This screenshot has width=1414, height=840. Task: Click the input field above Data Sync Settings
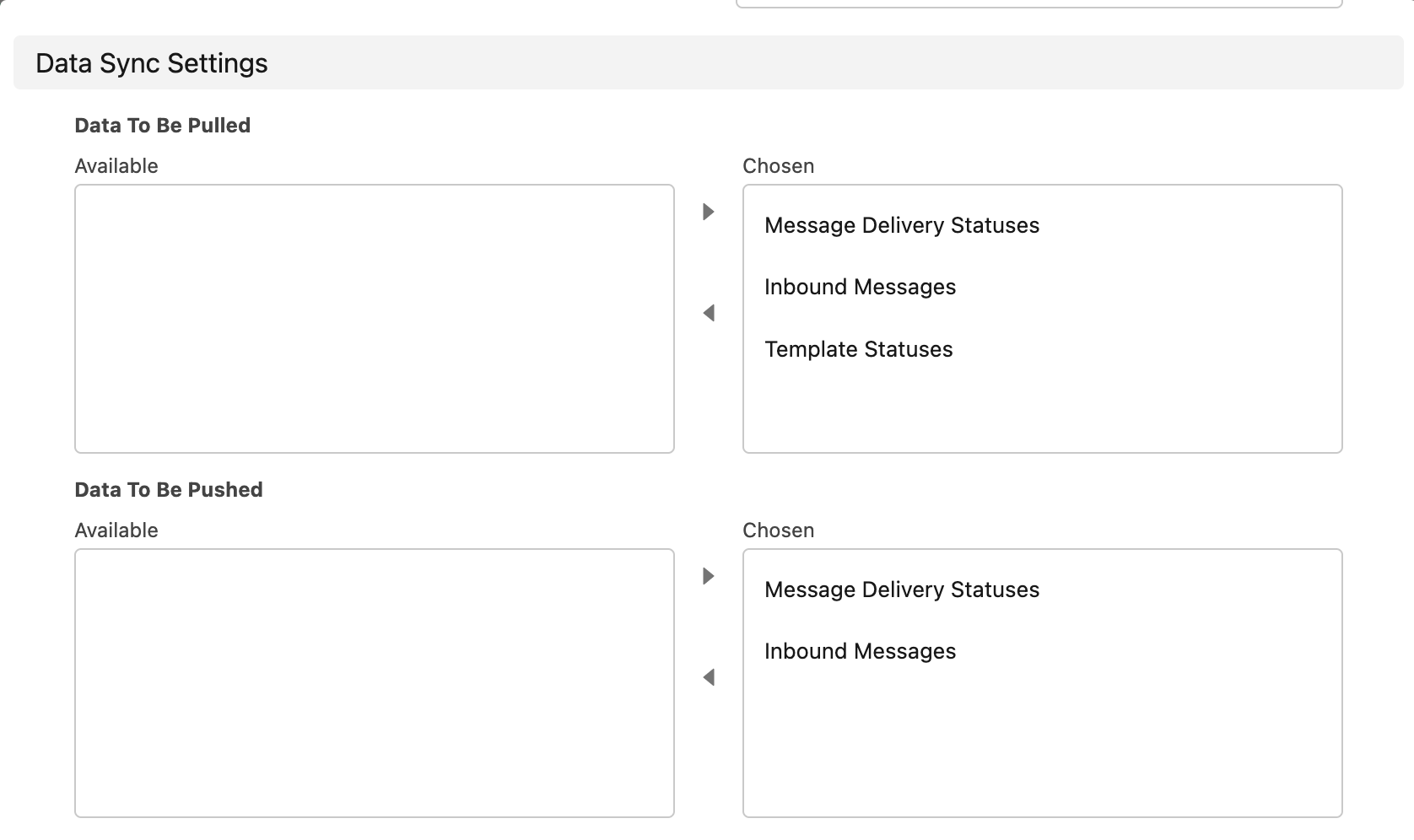(1039, 3)
